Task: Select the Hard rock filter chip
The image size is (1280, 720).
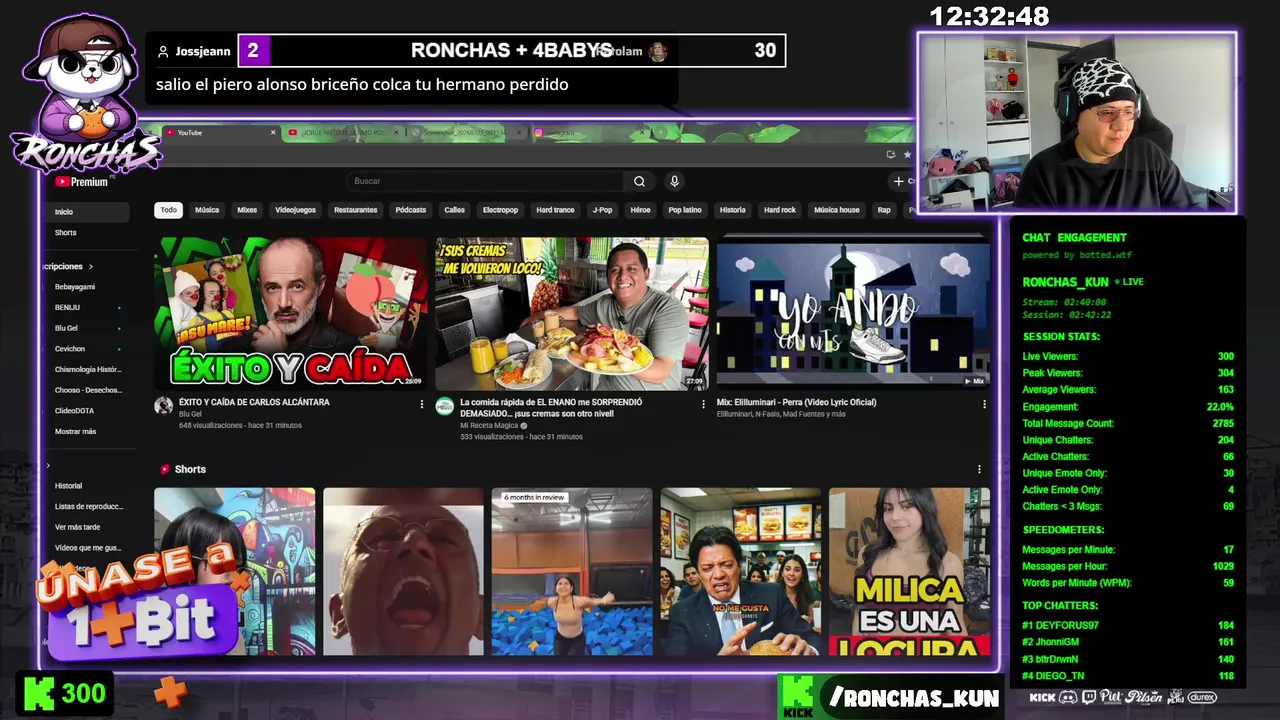Action: pos(780,210)
